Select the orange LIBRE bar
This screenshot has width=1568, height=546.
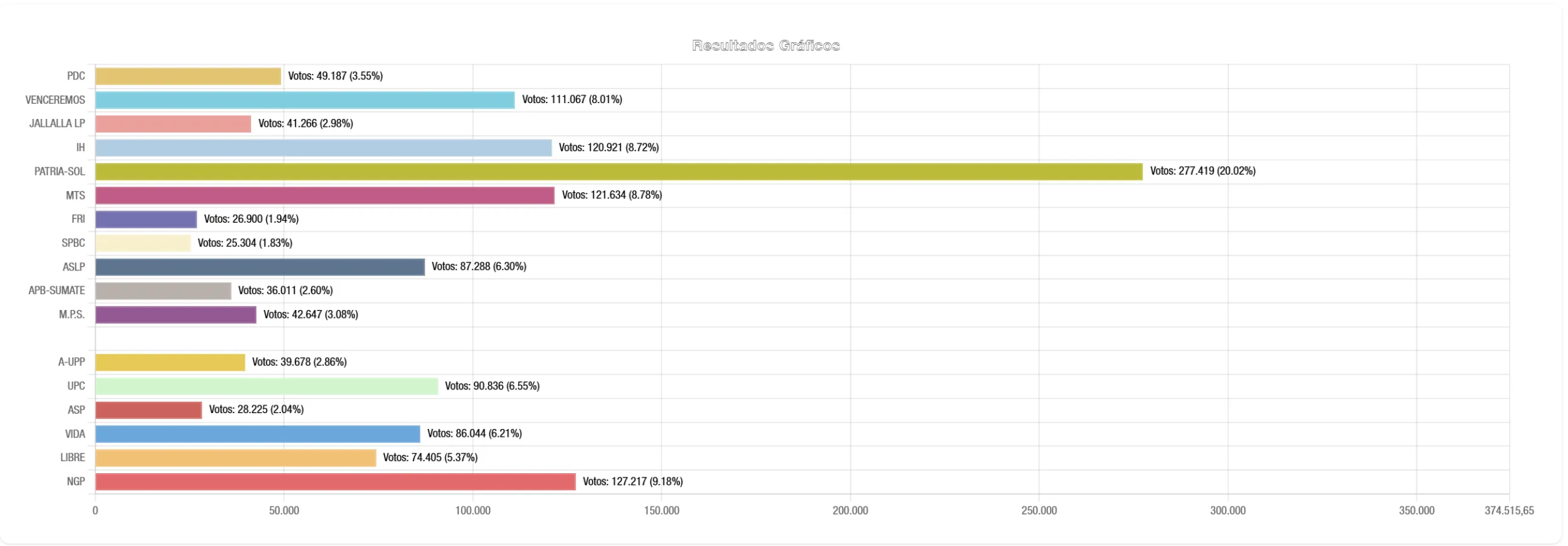[235, 458]
